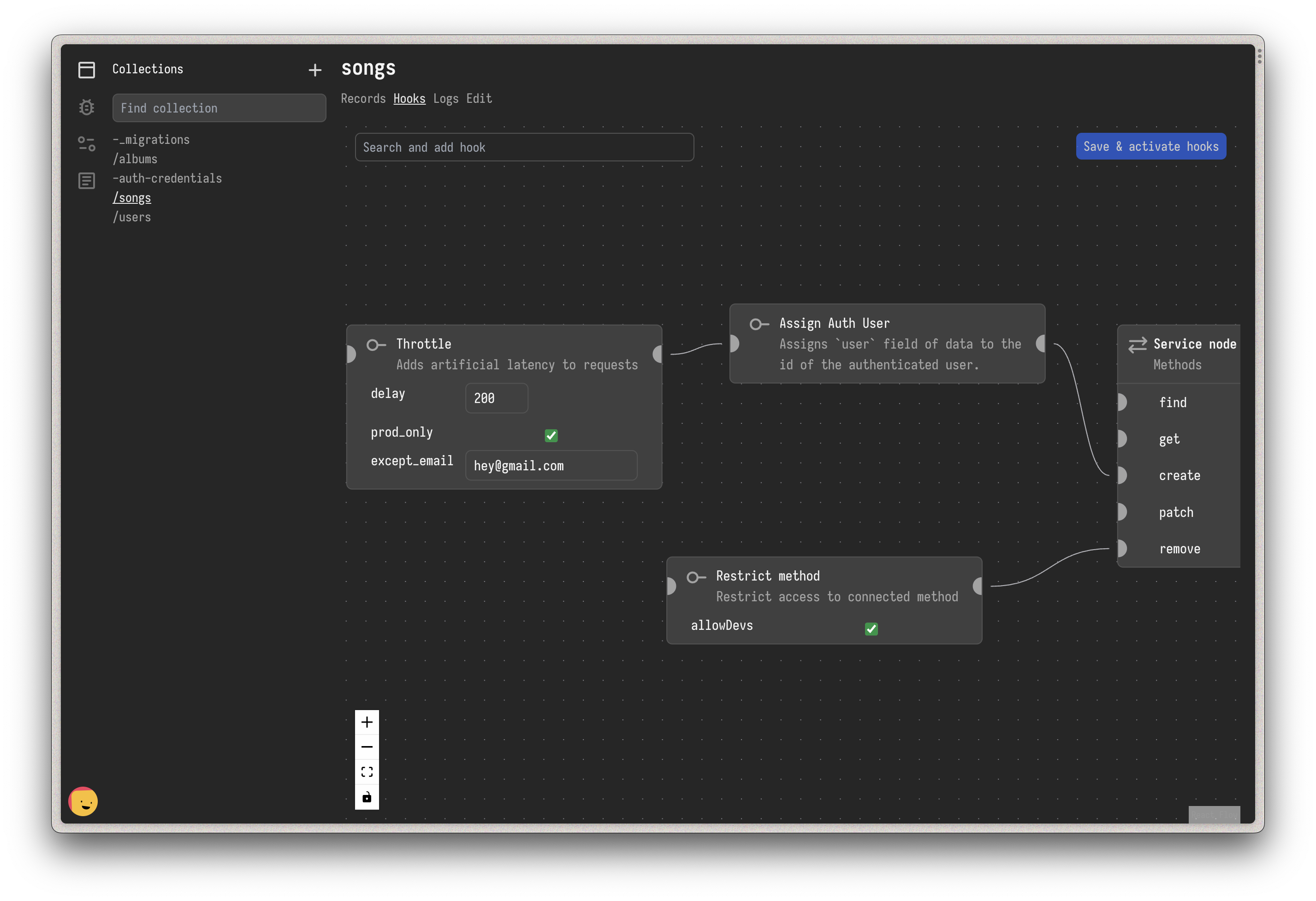Select the /users collection
Screen dimensions: 1316x901
pyautogui.click(x=132, y=218)
